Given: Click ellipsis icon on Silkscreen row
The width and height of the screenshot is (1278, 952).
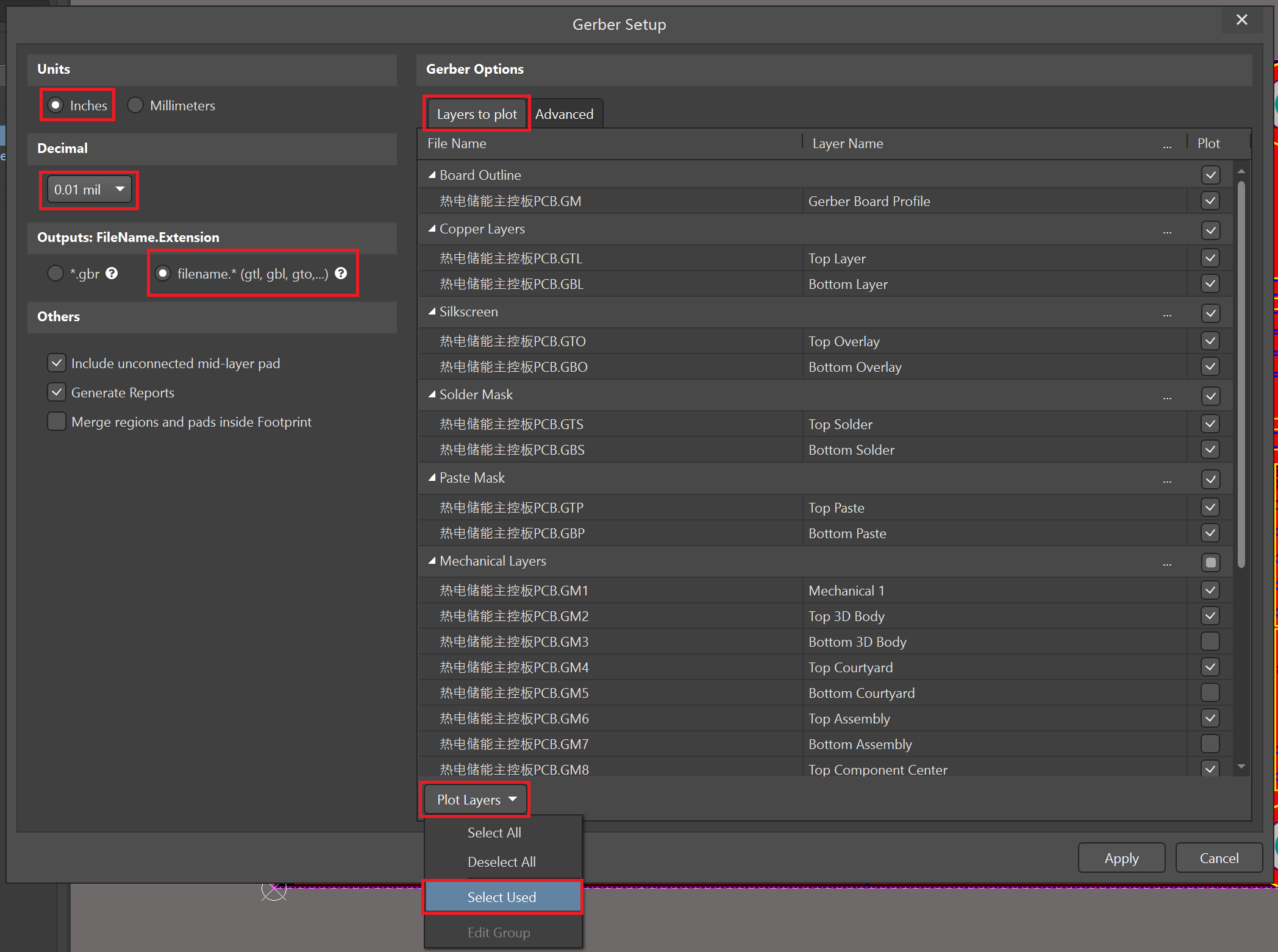Looking at the screenshot, I should [1166, 314].
